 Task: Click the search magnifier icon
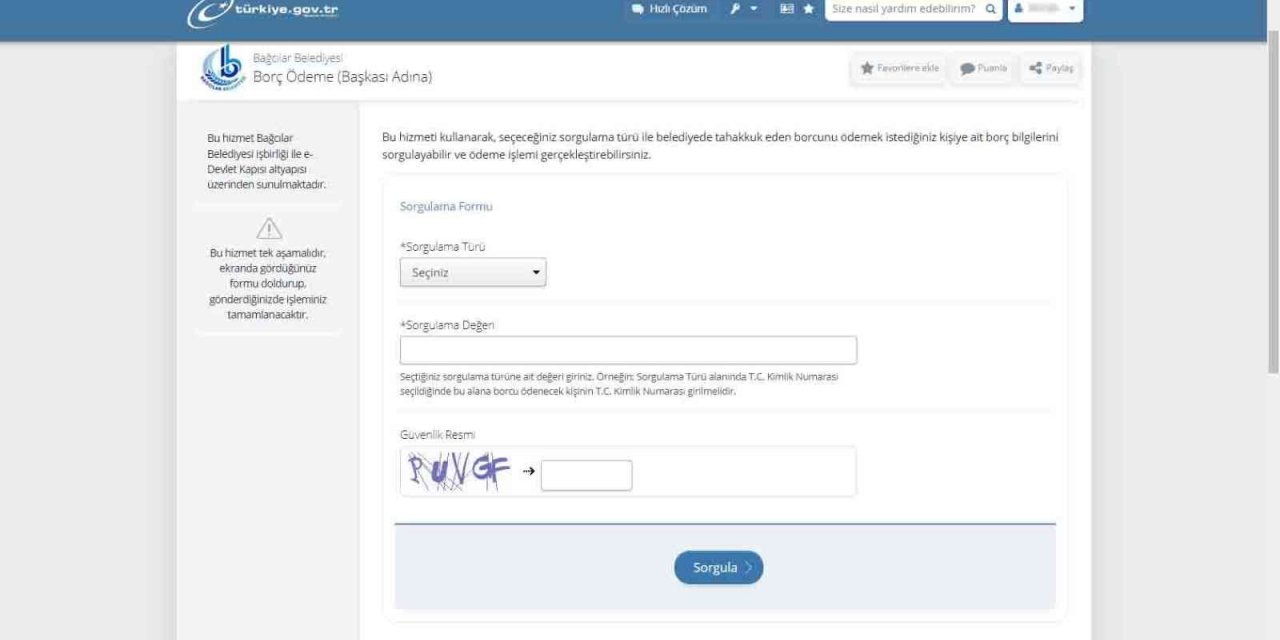click(989, 10)
